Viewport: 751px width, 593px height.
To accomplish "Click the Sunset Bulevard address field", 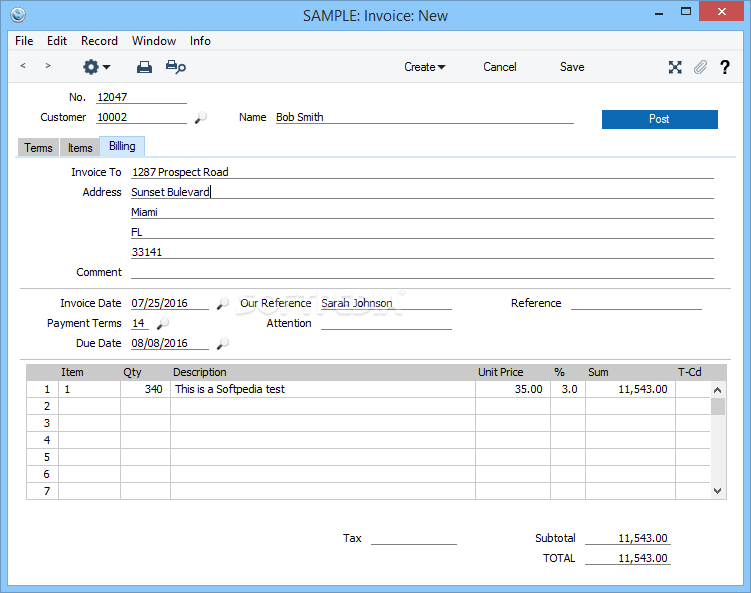I will pos(422,192).
